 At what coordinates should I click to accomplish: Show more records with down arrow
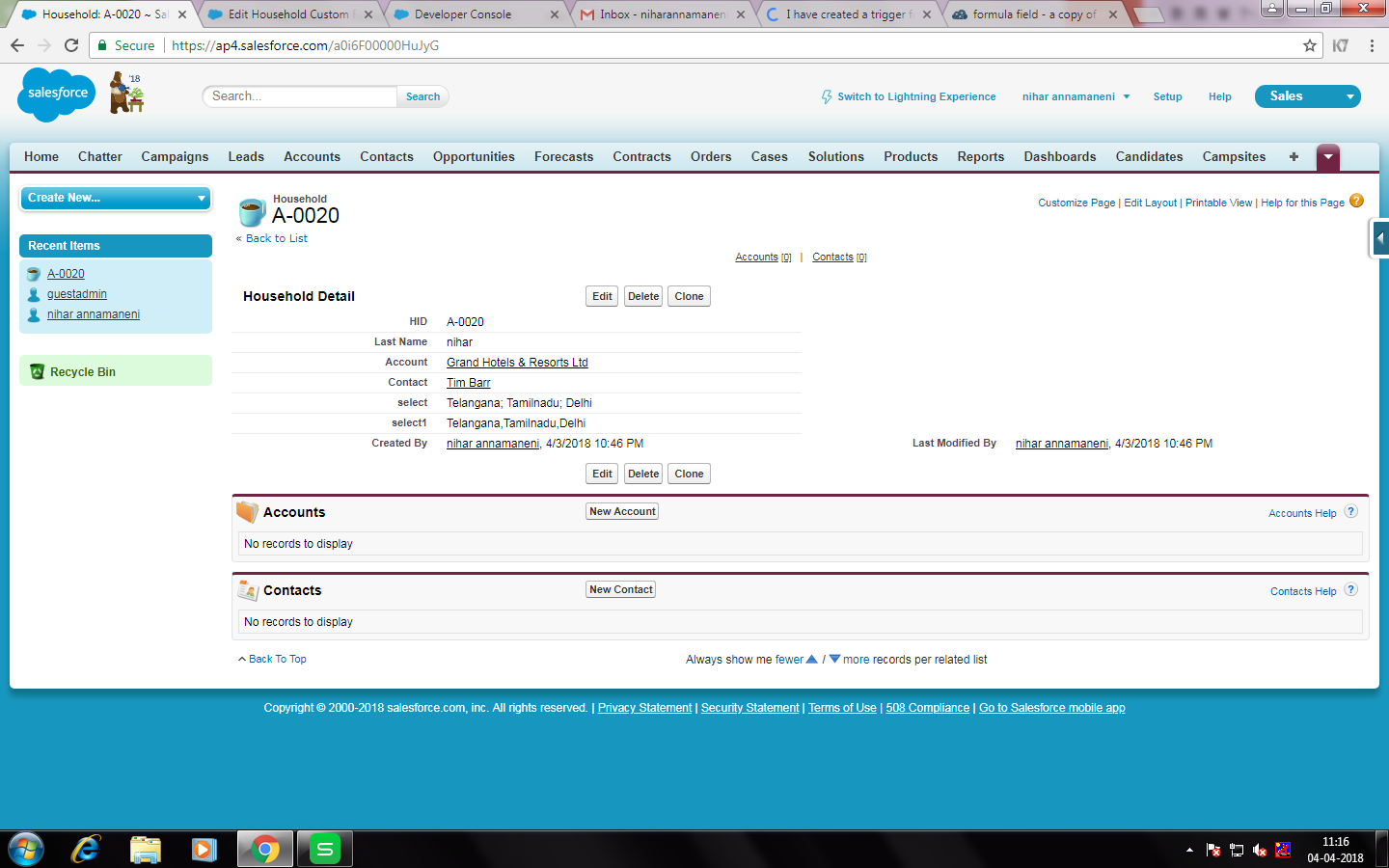pos(834,660)
